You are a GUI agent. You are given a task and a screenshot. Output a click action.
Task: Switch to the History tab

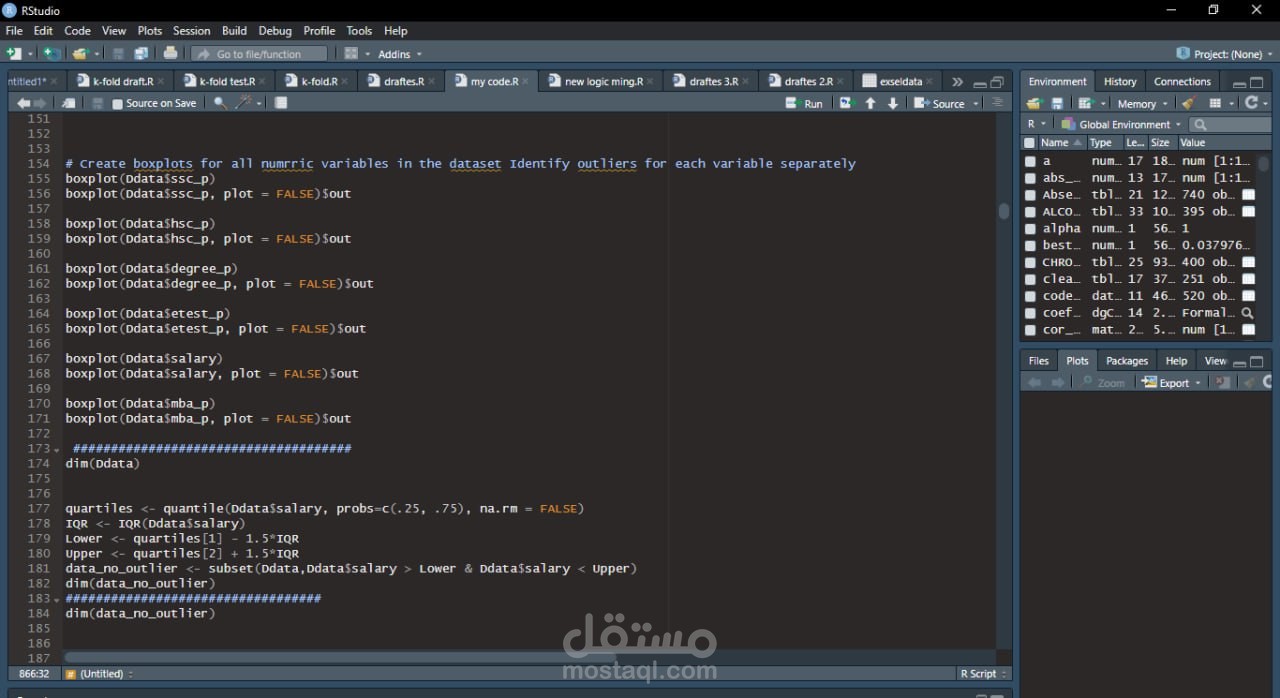click(x=1120, y=82)
